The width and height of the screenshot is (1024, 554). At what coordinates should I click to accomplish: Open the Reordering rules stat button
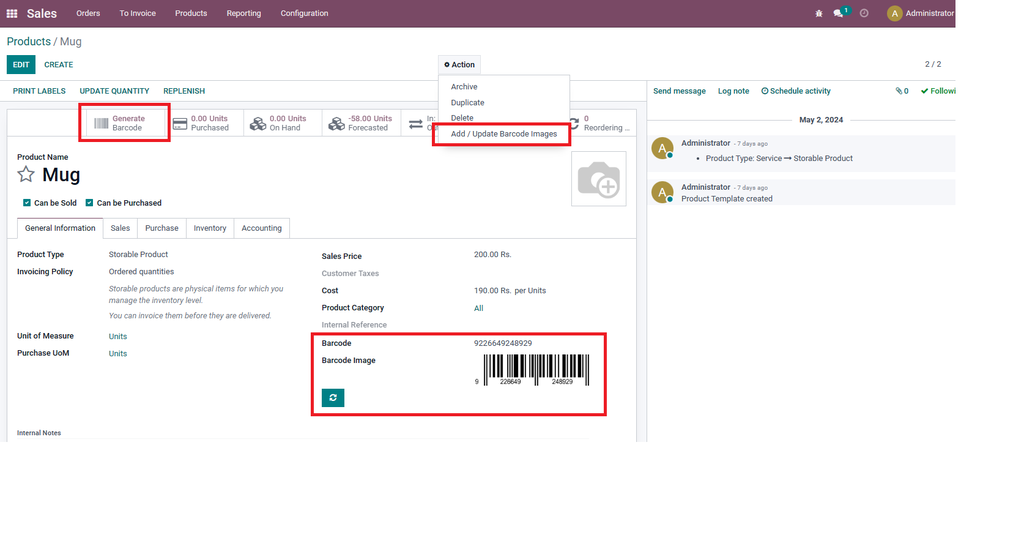point(601,123)
